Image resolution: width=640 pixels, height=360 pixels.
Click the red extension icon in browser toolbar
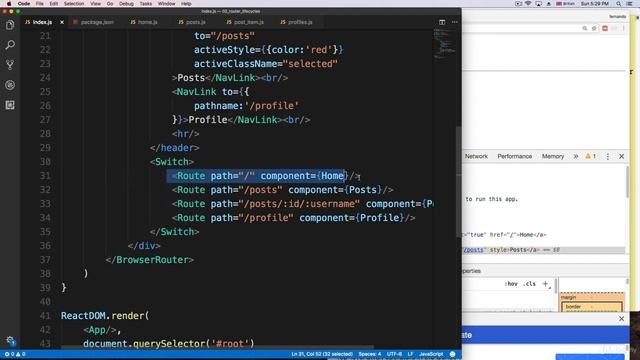click(605, 28)
